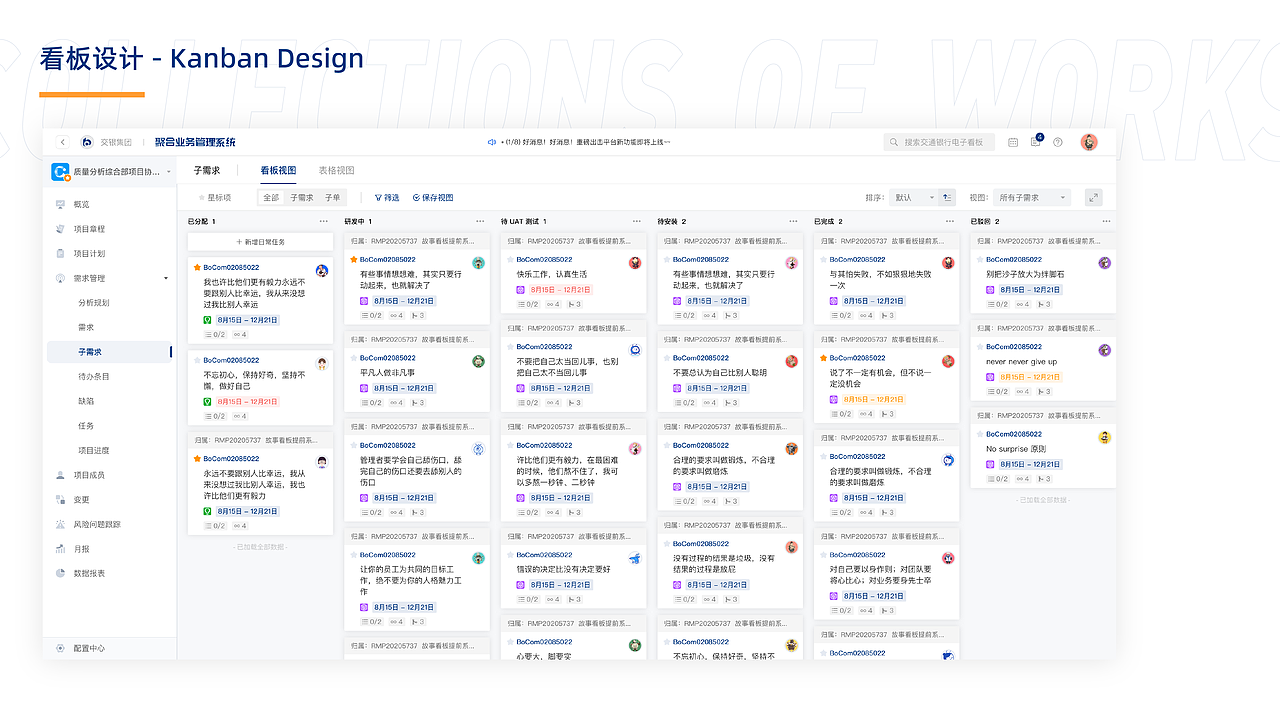The image size is (1280, 720).
Task: Click the 数据报表 pie chart icon
Action: [x=61, y=573]
